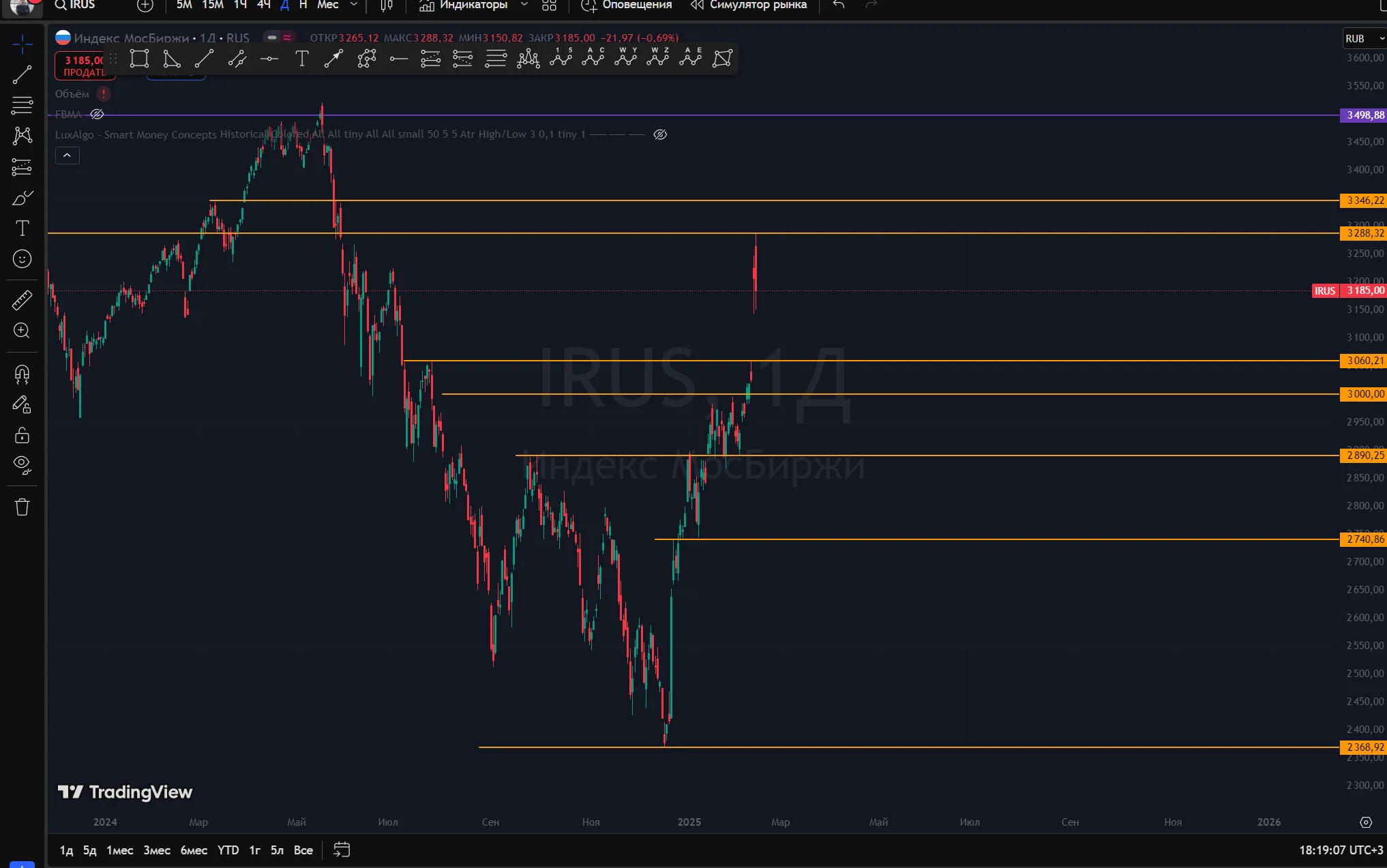Select the text tool in left sidebar
Screen dimensions: 1387x868
point(22,228)
